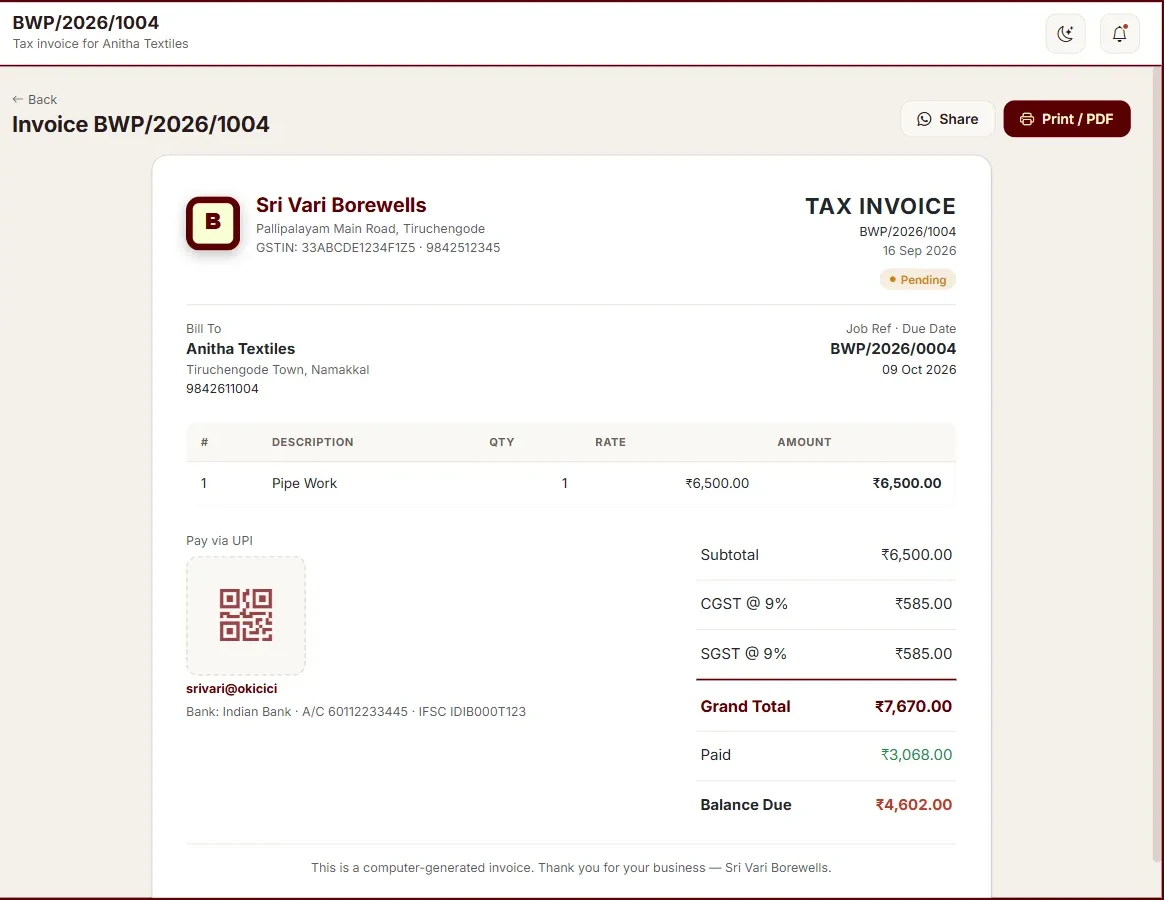Toggle dark mode moon icon

click(1065, 33)
